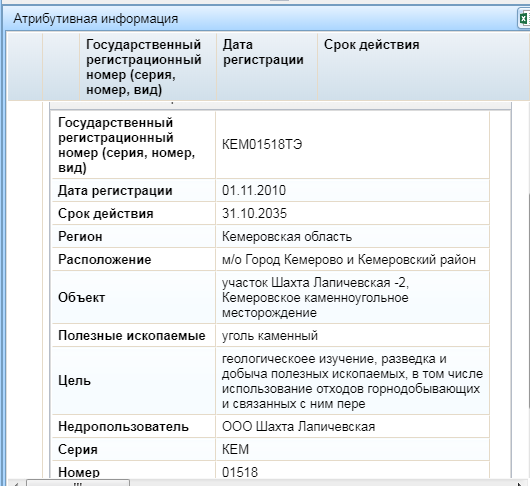Screen dimensions: 530x486
Task: Click horizontal scrollbar thumb at bottom
Action: [78, 483]
